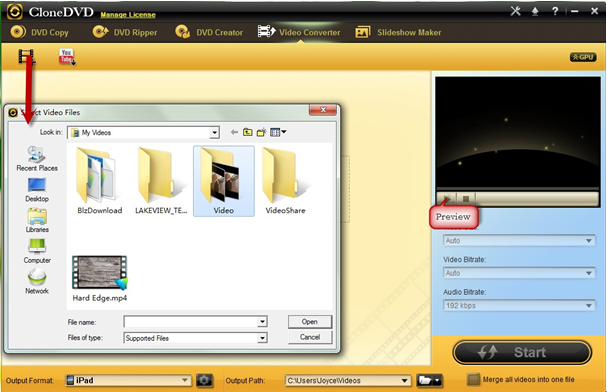Image resolution: width=607 pixels, height=392 pixels.
Task: Switch to the DVD Copy tab
Action: pyautogui.click(x=40, y=32)
